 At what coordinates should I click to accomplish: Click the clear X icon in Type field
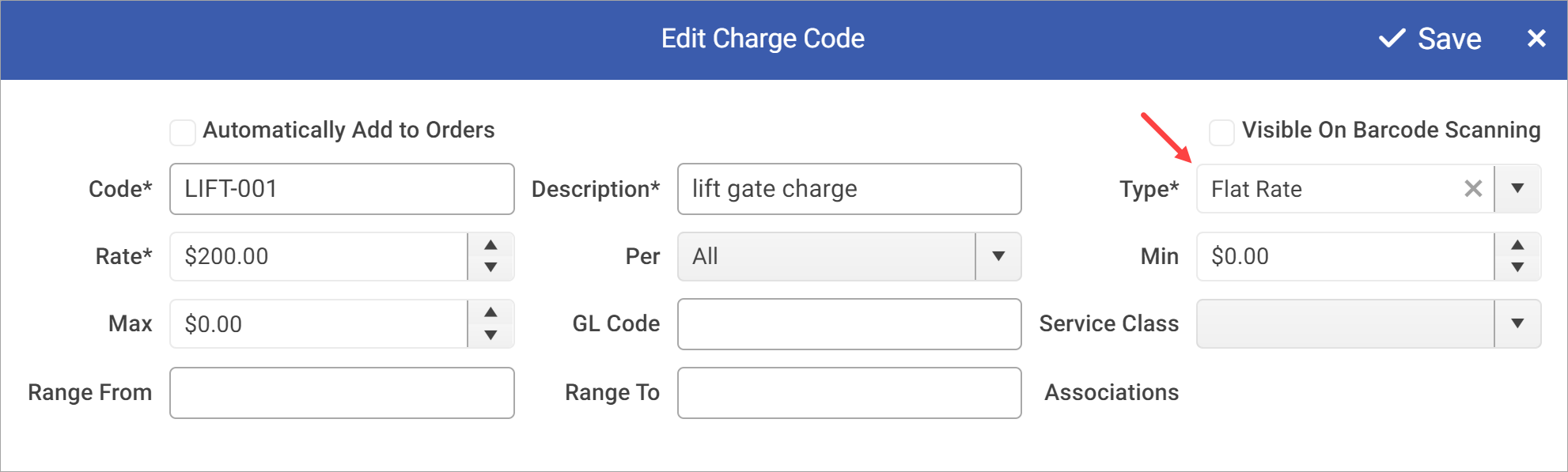click(x=1473, y=189)
